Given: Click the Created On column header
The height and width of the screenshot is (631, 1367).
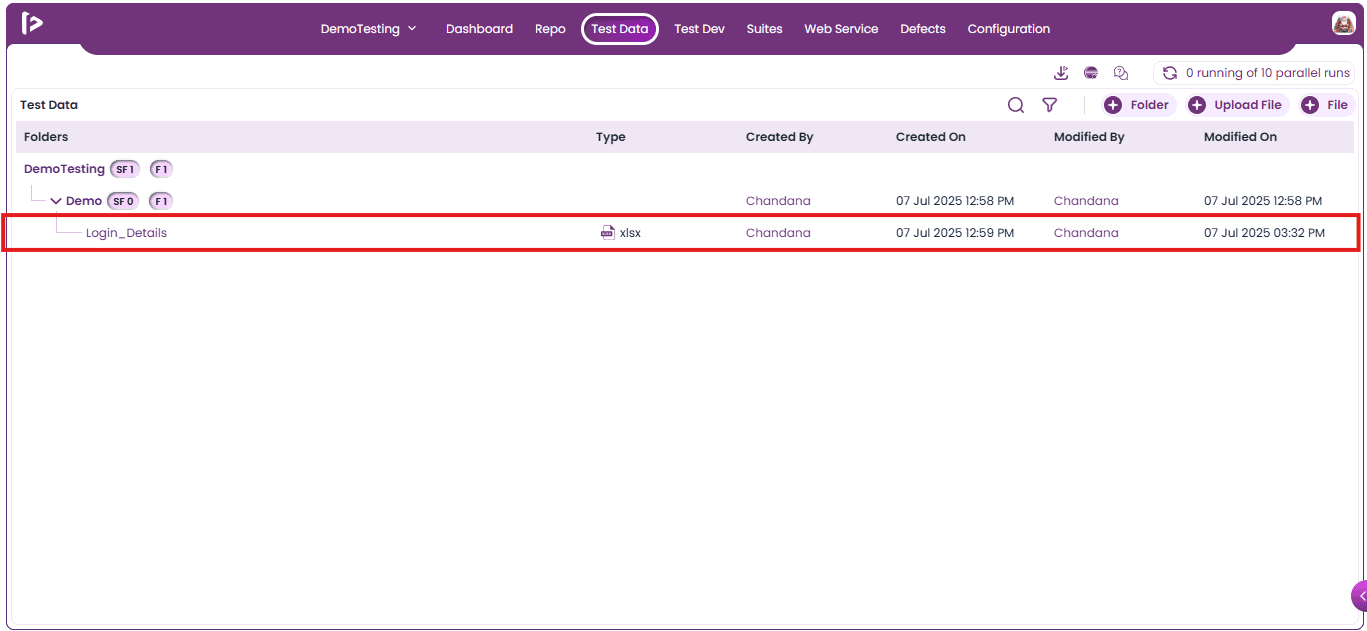Looking at the screenshot, I should click(x=931, y=137).
